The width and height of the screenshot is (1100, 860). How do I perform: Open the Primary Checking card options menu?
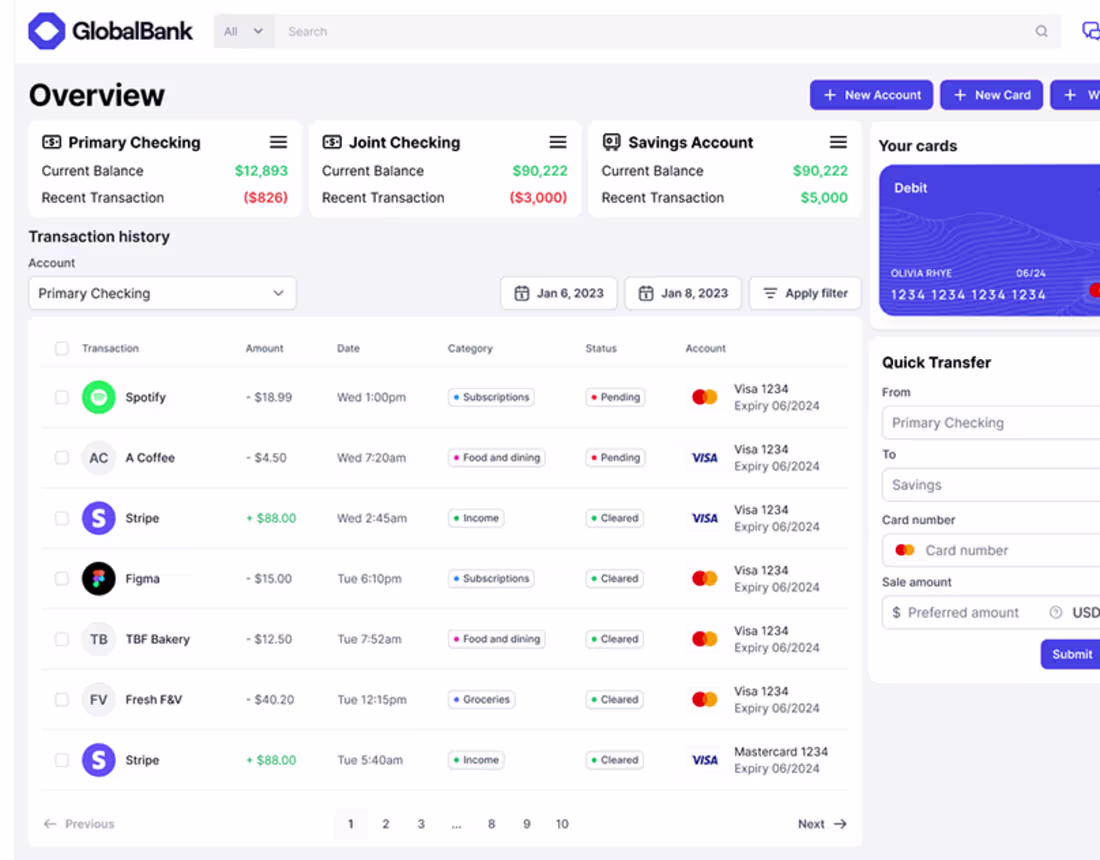point(278,141)
